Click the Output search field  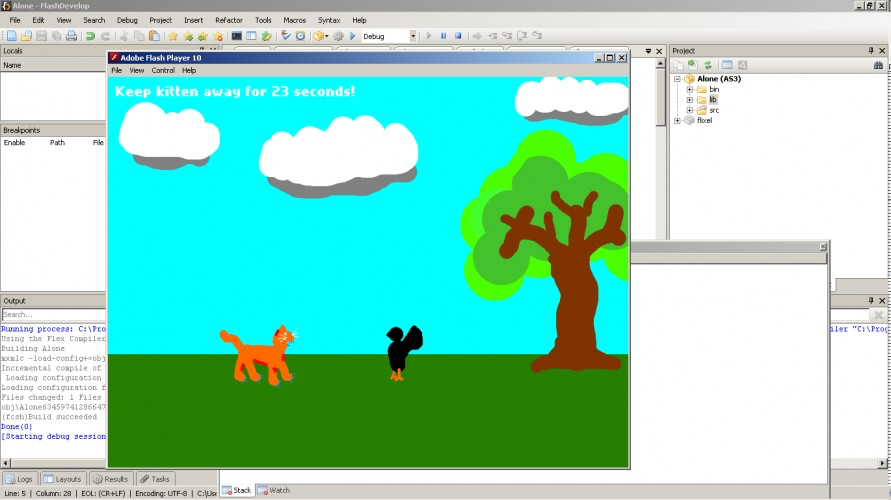point(53,314)
